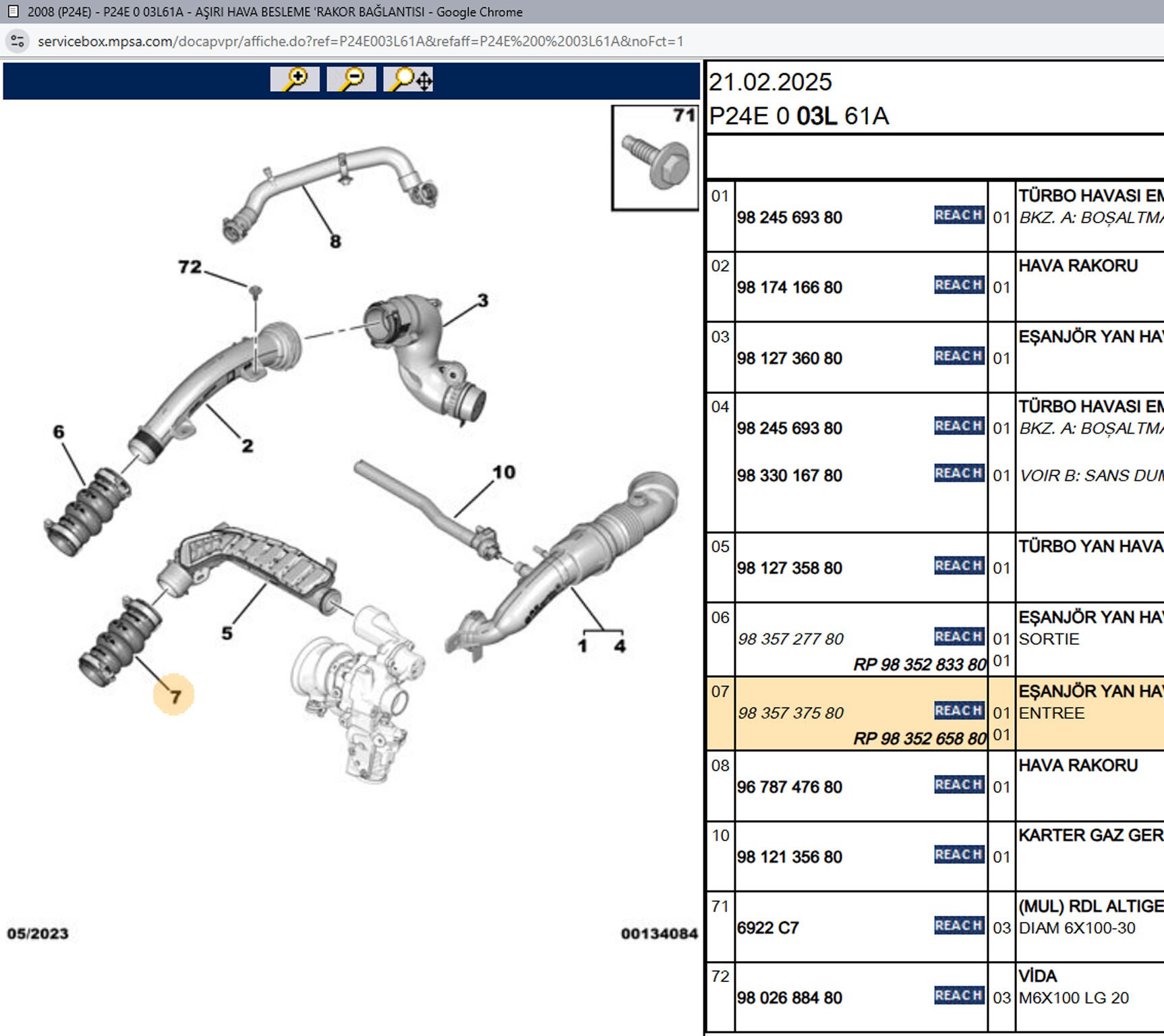Click the bolt 71 thumbnail inset
The height and width of the screenshot is (1036, 1164).
click(x=655, y=159)
